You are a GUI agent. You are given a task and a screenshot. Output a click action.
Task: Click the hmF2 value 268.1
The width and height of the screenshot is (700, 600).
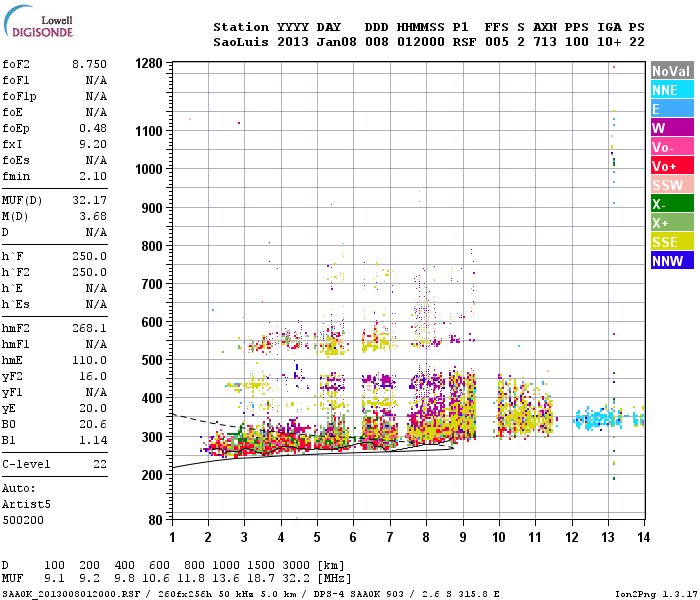tap(89, 329)
